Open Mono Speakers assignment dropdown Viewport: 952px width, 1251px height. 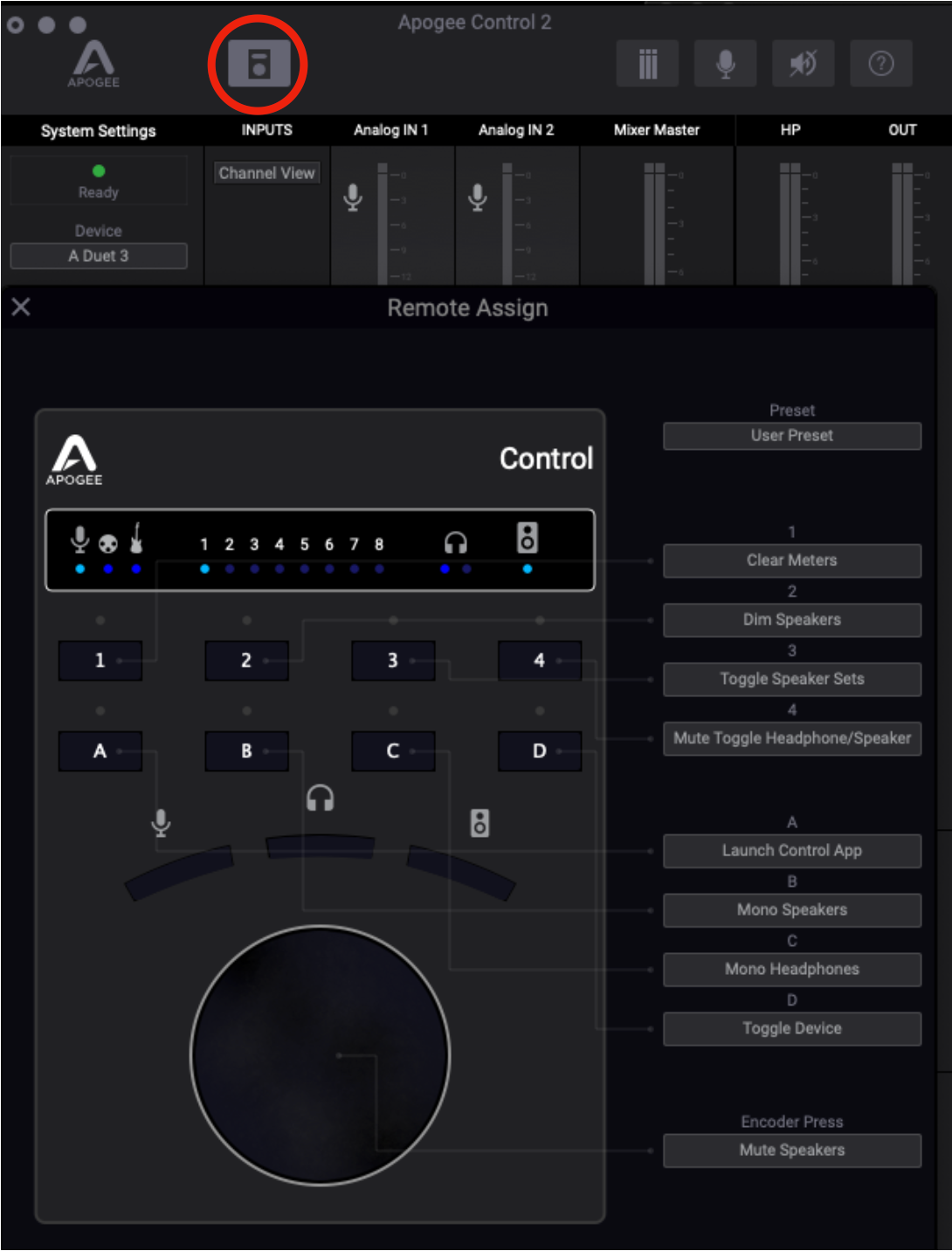(x=792, y=910)
